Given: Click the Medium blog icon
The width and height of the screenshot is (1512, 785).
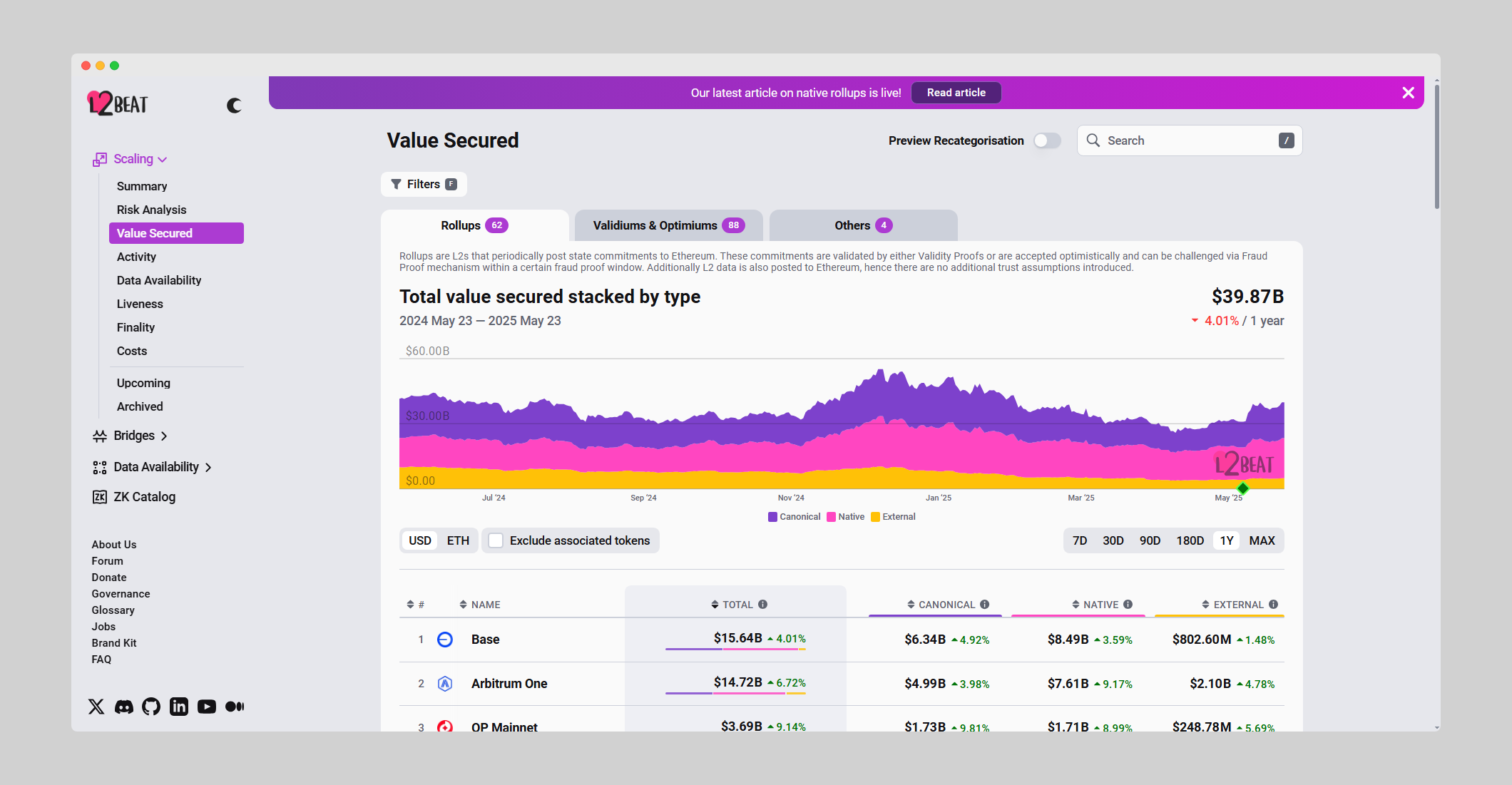Looking at the screenshot, I should (x=235, y=707).
